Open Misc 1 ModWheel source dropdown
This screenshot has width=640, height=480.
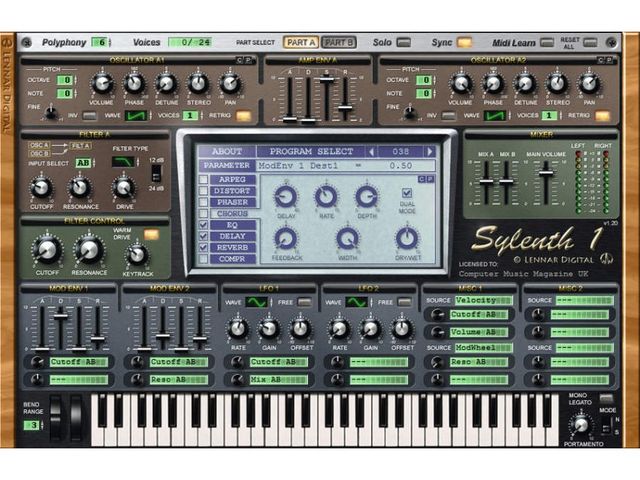pos(484,348)
